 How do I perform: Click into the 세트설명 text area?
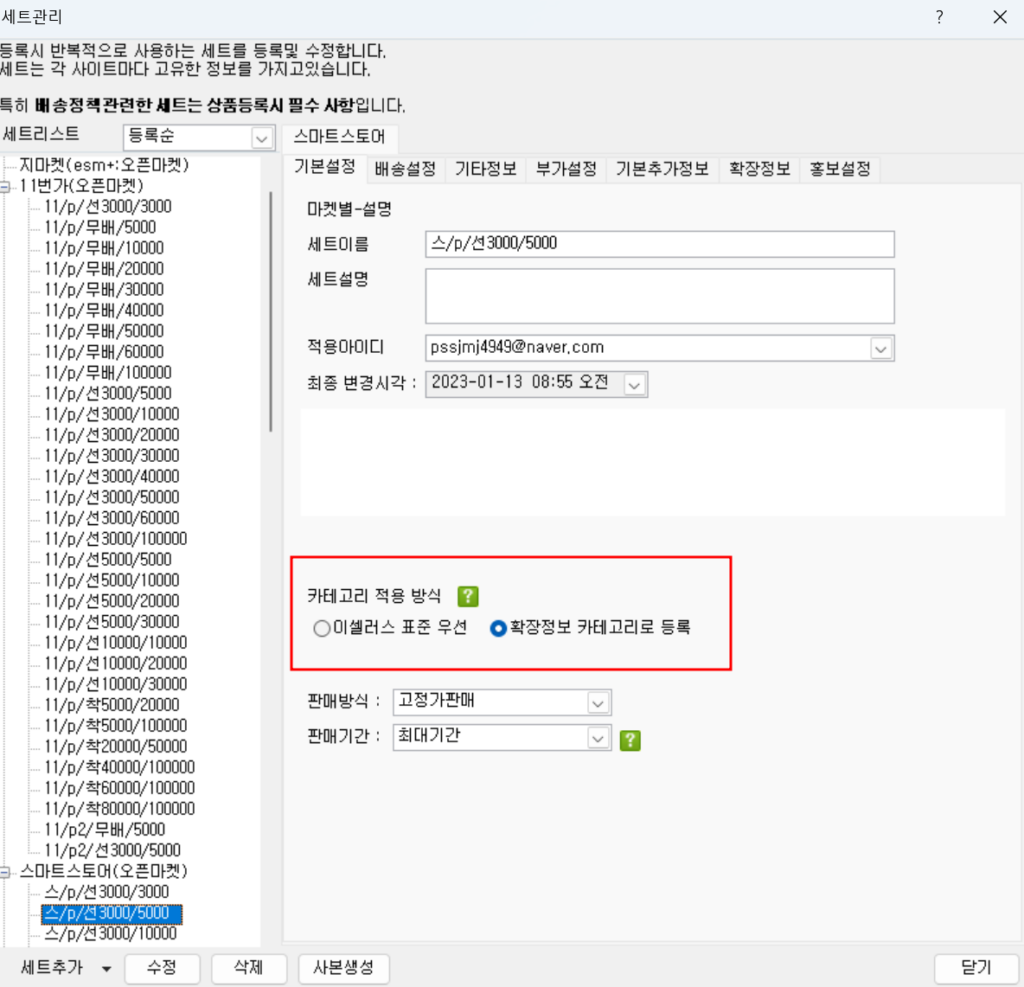pos(660,296)
